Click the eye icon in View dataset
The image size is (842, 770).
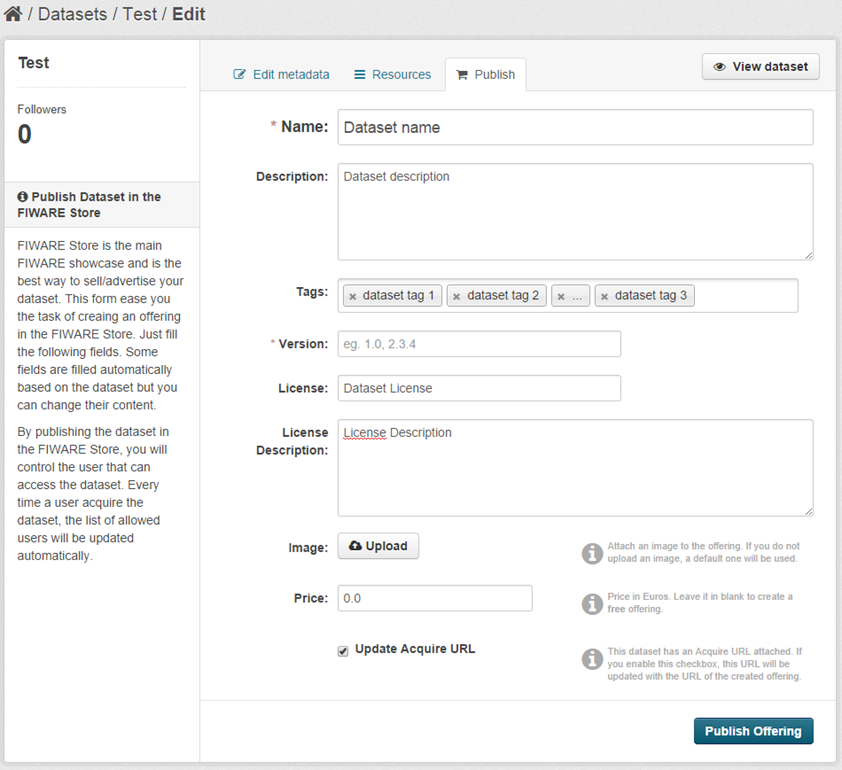720,67
